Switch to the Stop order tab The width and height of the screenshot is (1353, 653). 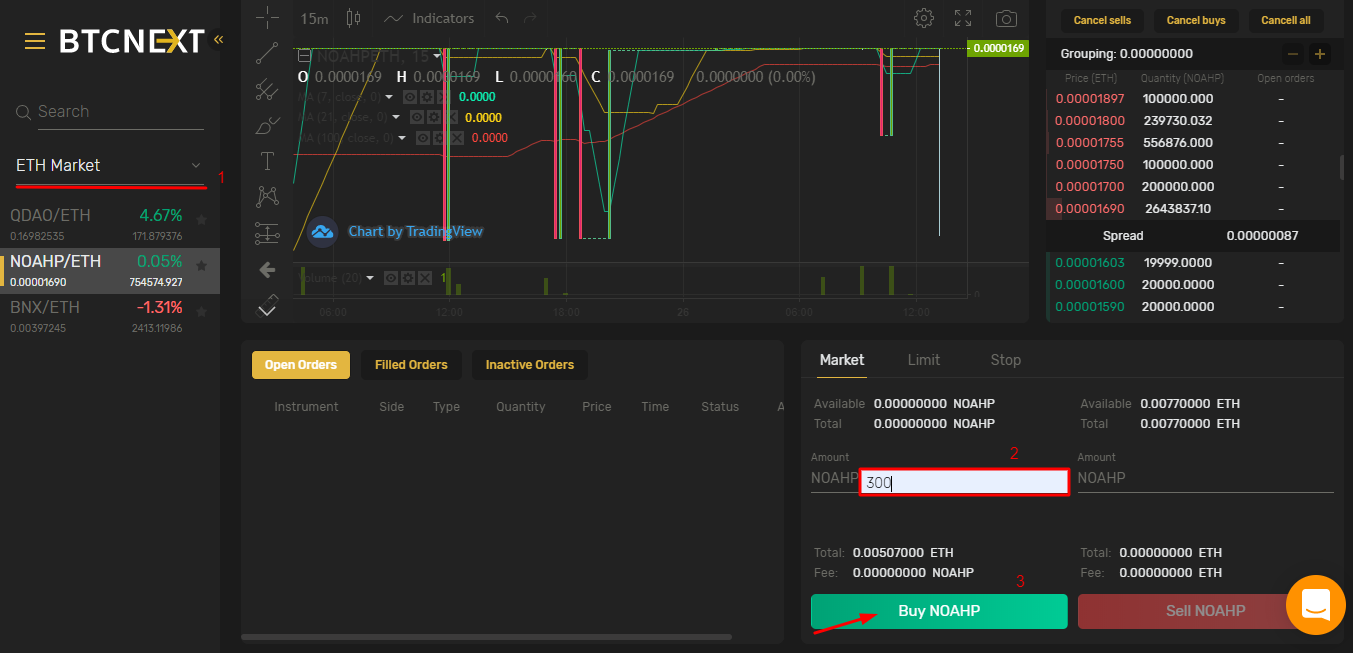1006,360
